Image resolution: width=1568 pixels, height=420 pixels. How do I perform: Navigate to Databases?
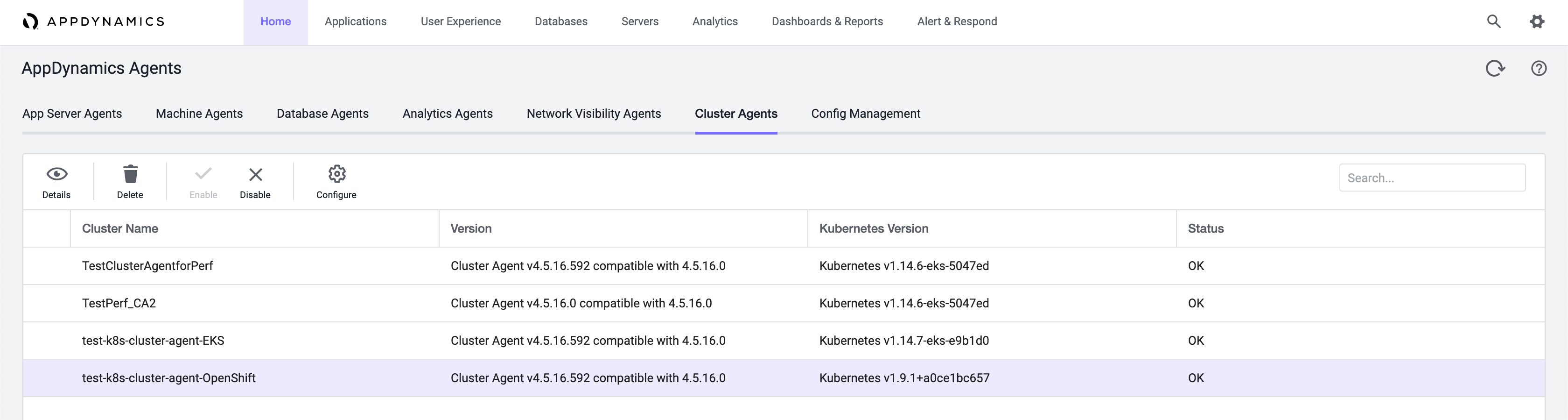[561, 22]
